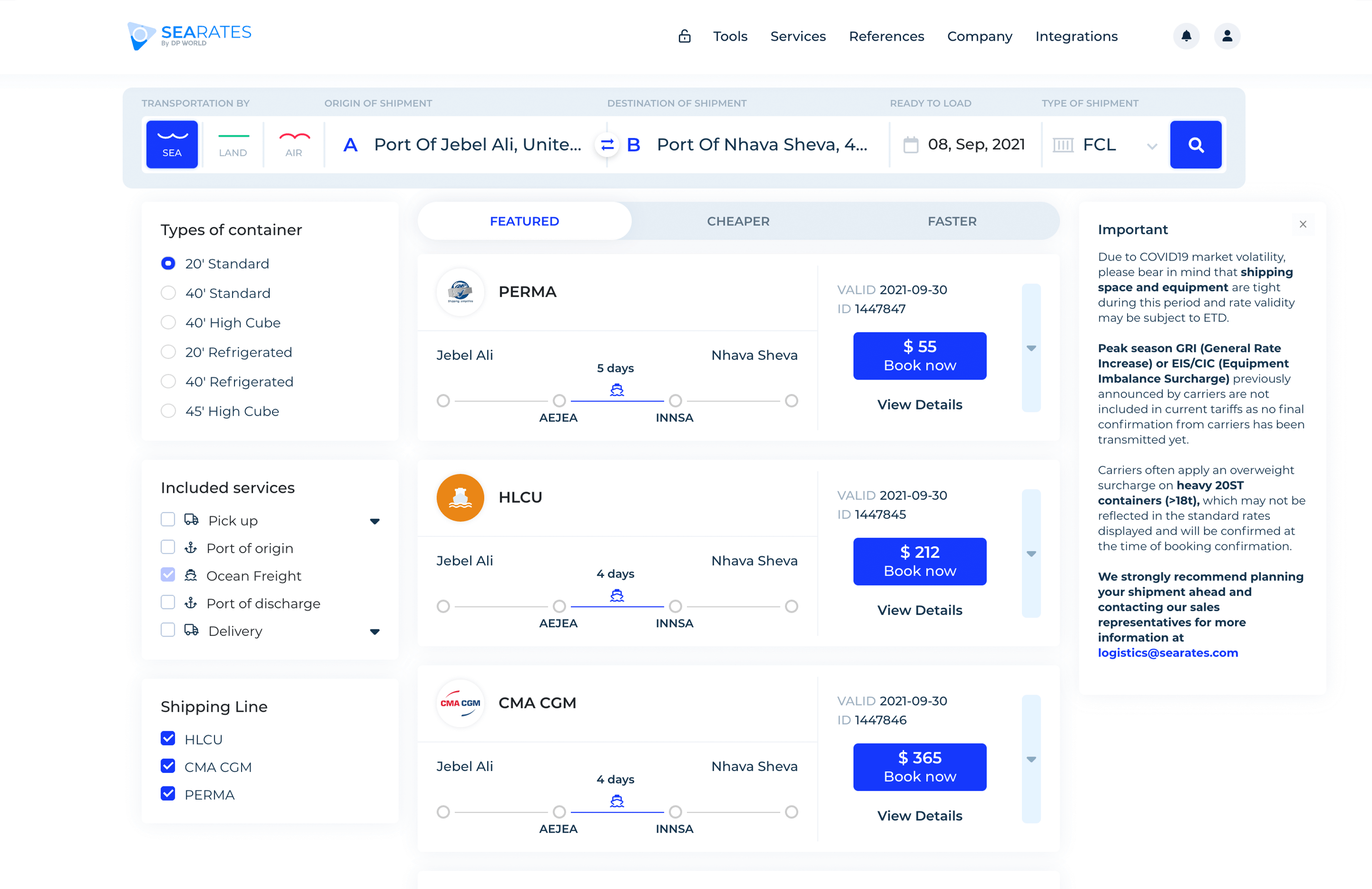Expand the PERMA rate card details arrow
Screen dimensions: 1372x889
point(1031,348)
